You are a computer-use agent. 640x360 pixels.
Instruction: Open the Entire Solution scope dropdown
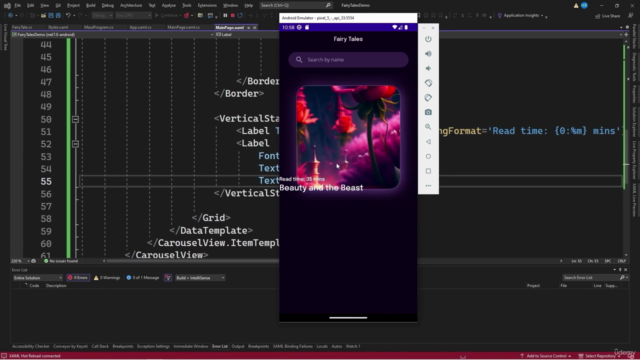point(37,278)
